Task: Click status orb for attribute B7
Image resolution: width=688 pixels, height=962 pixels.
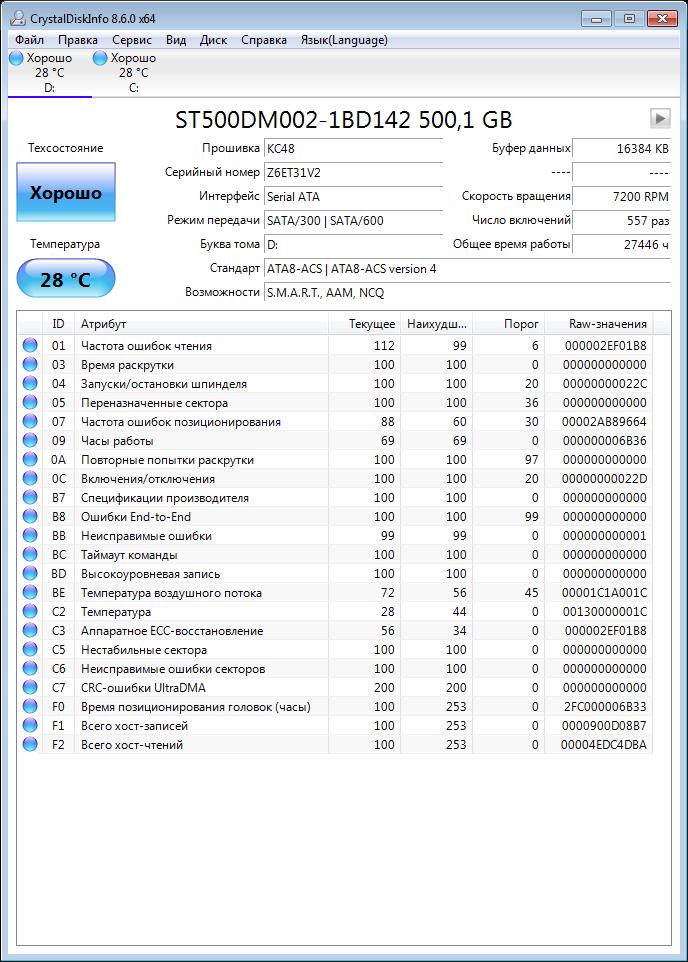Action: pos(29,498)
